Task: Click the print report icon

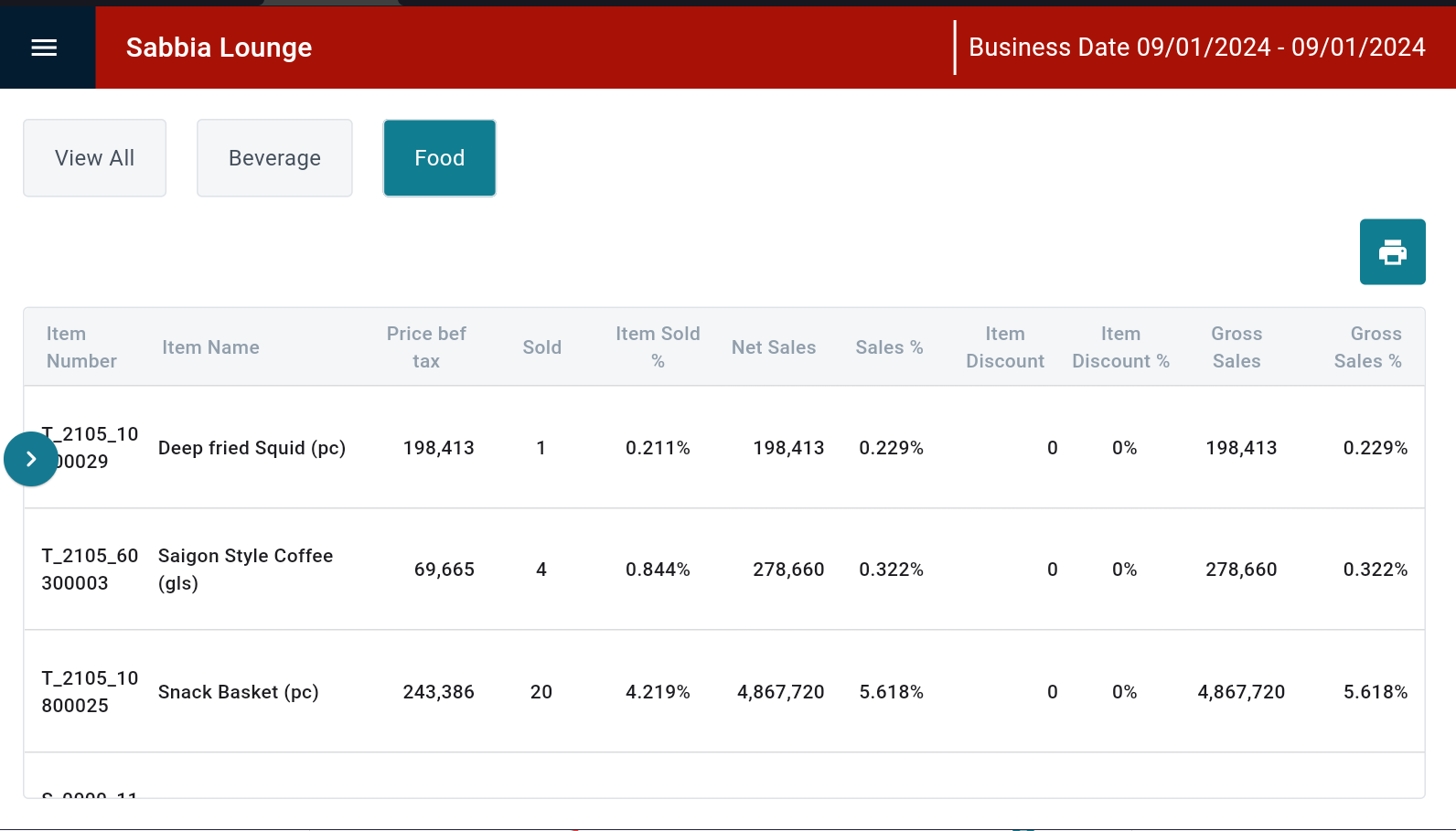Action: pos(1392,251)
